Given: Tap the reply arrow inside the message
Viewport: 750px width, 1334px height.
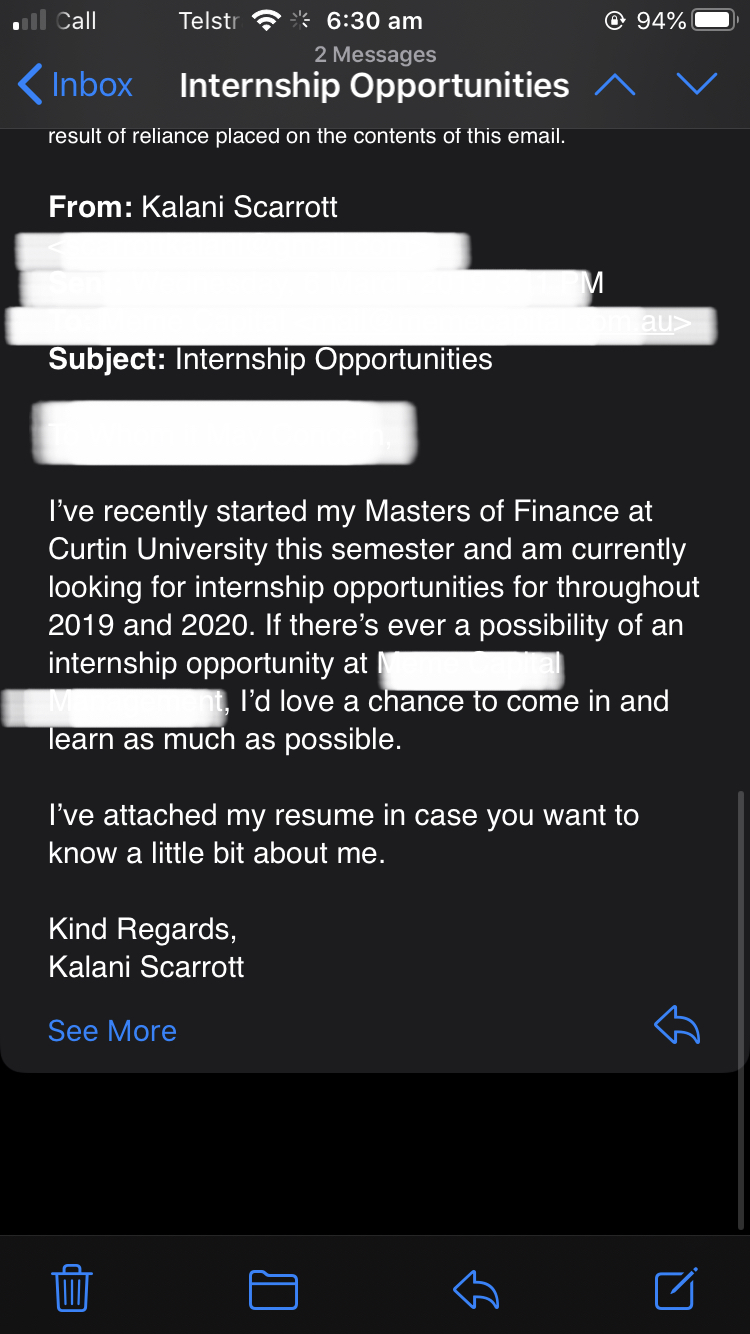Looking at the screenshot, I should [x=677, y=1026].
